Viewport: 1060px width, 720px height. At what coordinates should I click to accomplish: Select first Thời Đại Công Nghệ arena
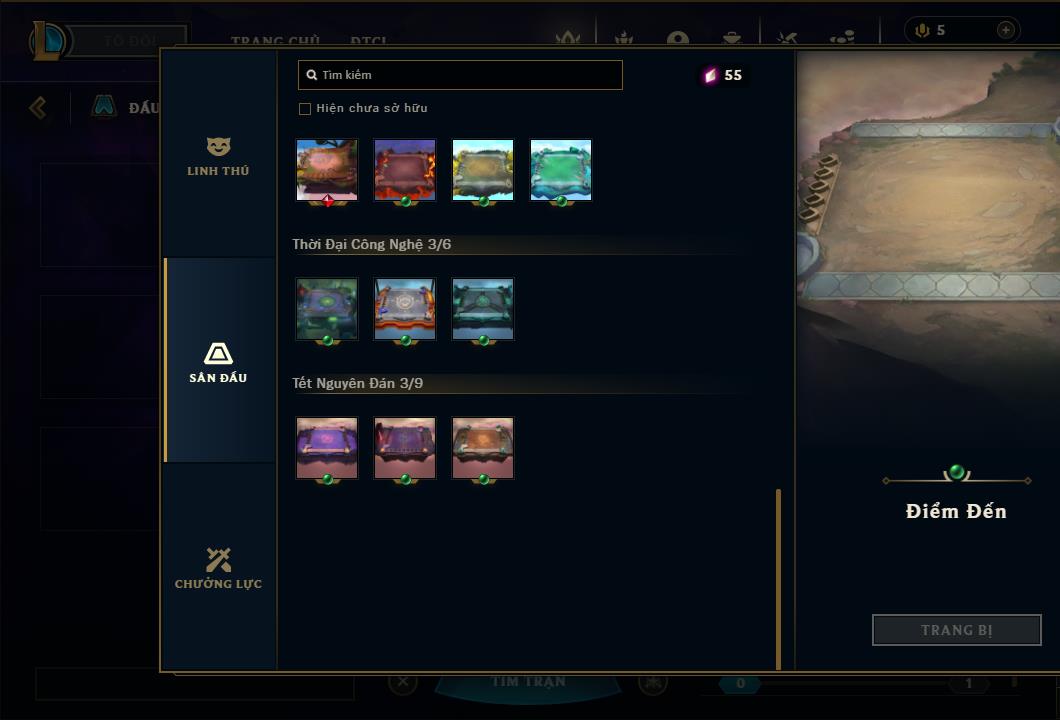327,309
